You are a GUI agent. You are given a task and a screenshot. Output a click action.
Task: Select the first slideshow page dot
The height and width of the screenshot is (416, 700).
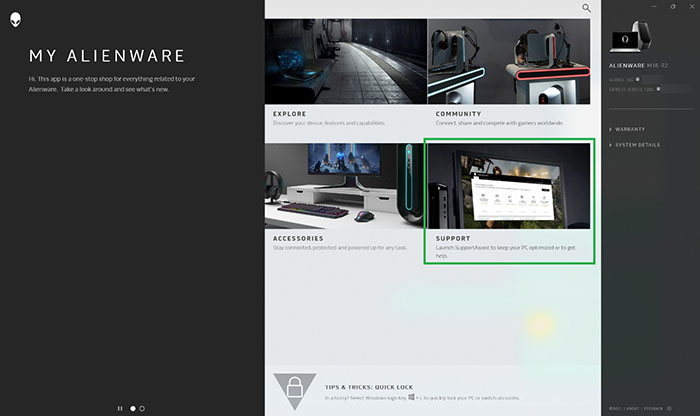[x=133, y=408]
